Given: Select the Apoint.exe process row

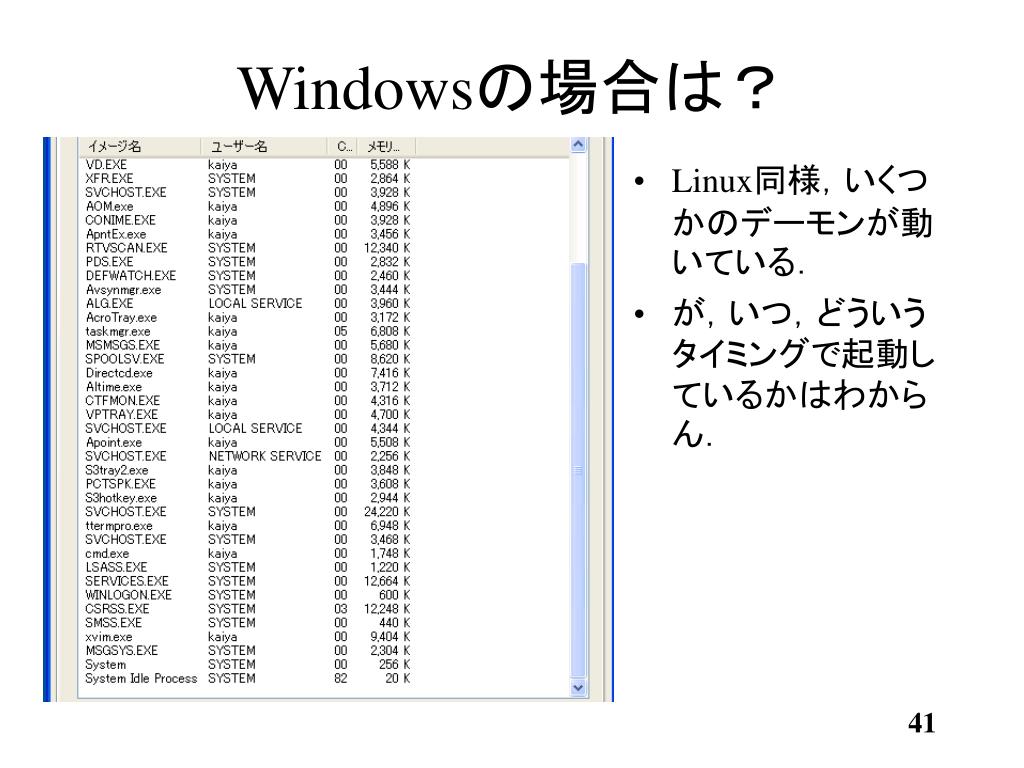Looking at the screenshot, I should [248, 443].
